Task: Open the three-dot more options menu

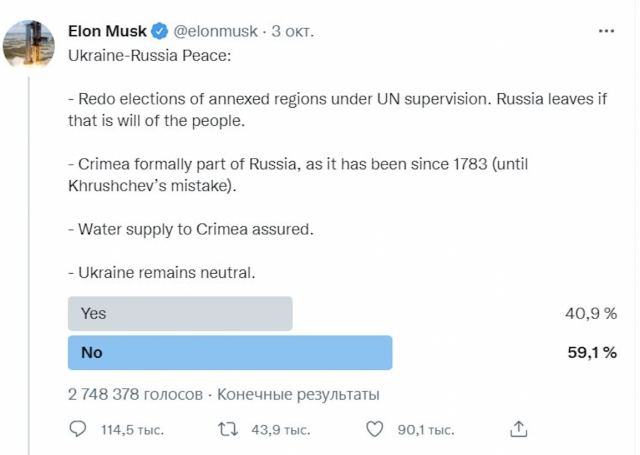Action: click(x=606, y=31)
